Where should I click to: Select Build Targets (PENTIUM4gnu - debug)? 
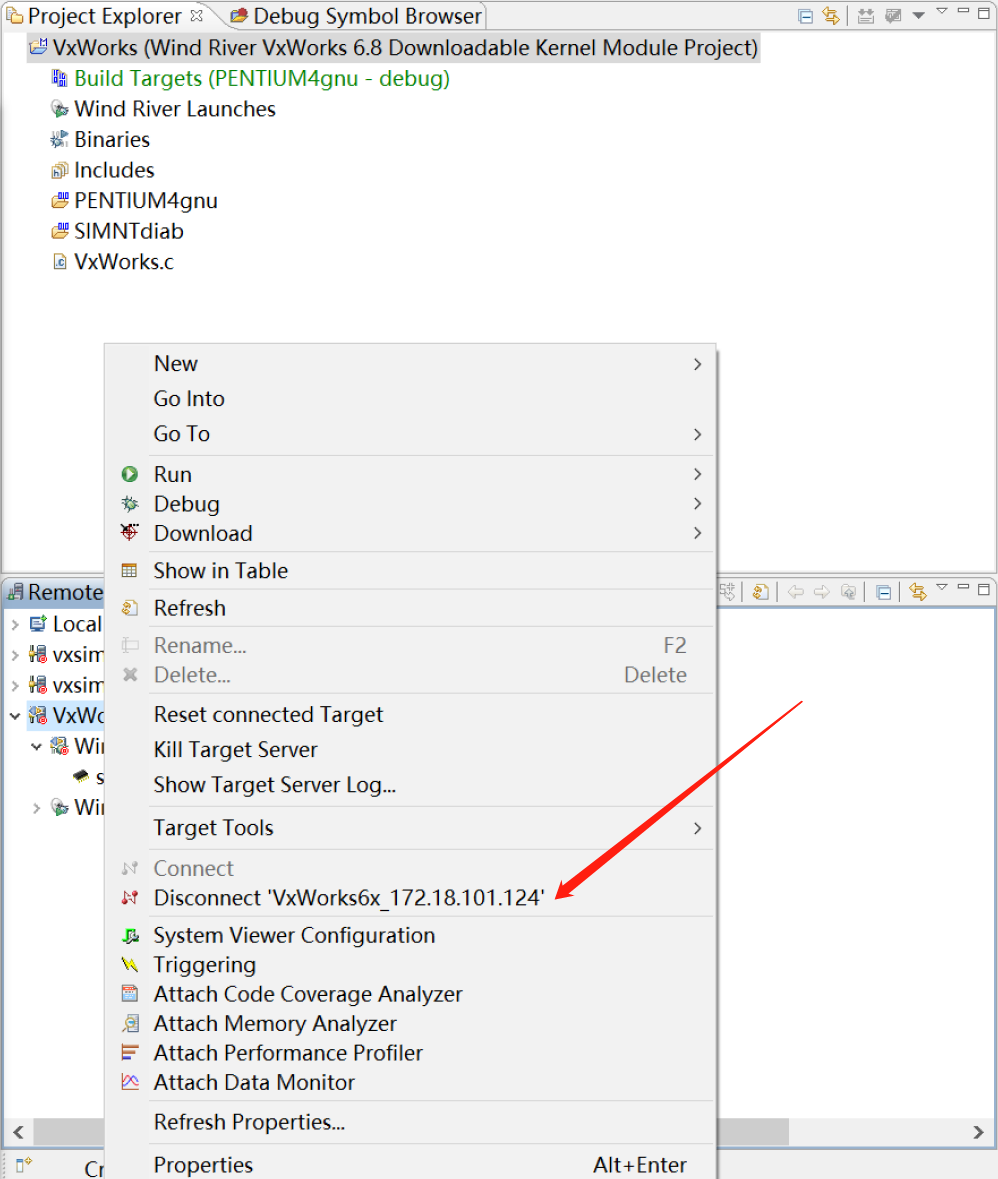tap(262, 78)
